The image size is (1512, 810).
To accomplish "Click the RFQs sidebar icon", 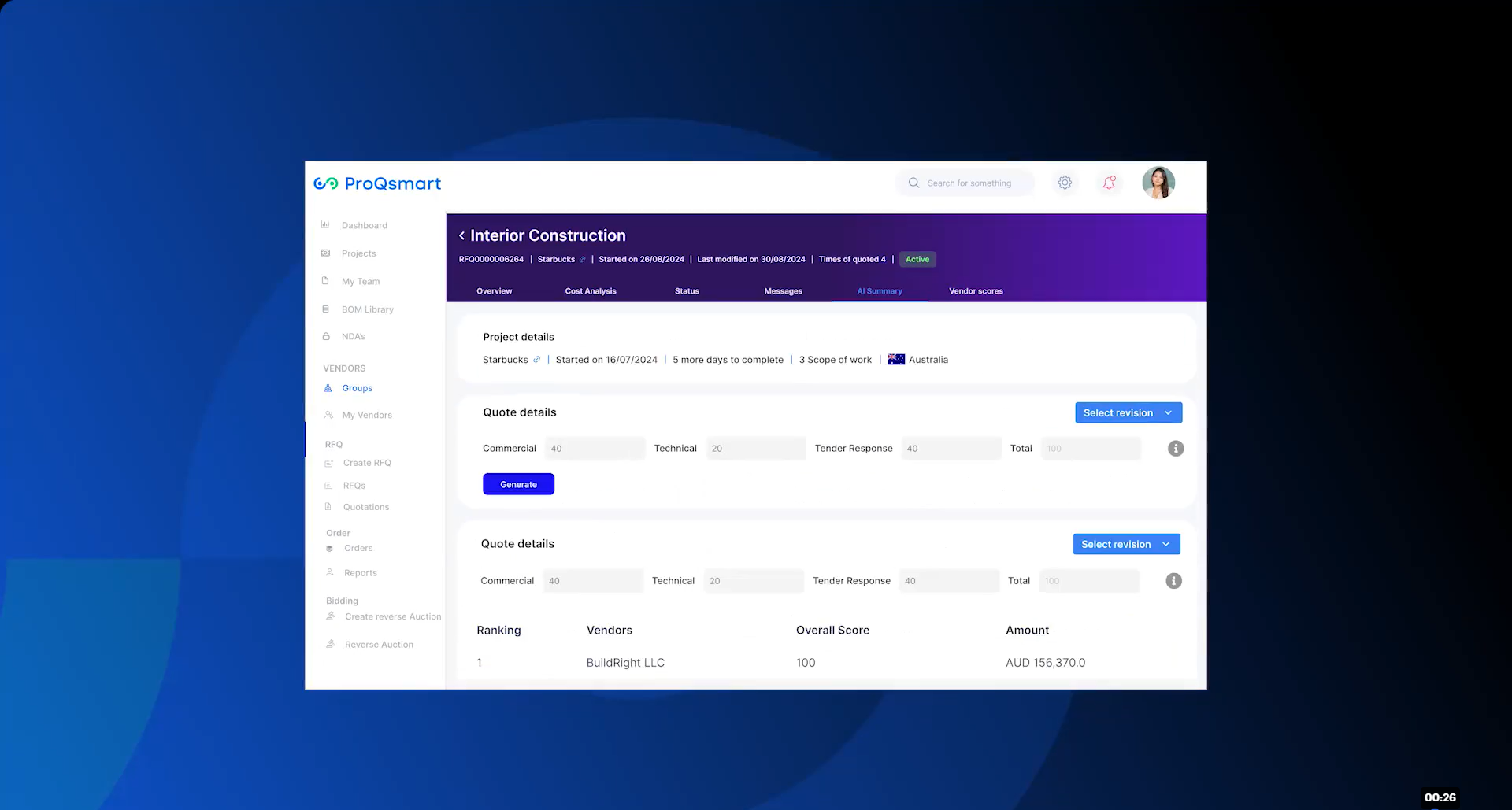I will click(329, 486).
